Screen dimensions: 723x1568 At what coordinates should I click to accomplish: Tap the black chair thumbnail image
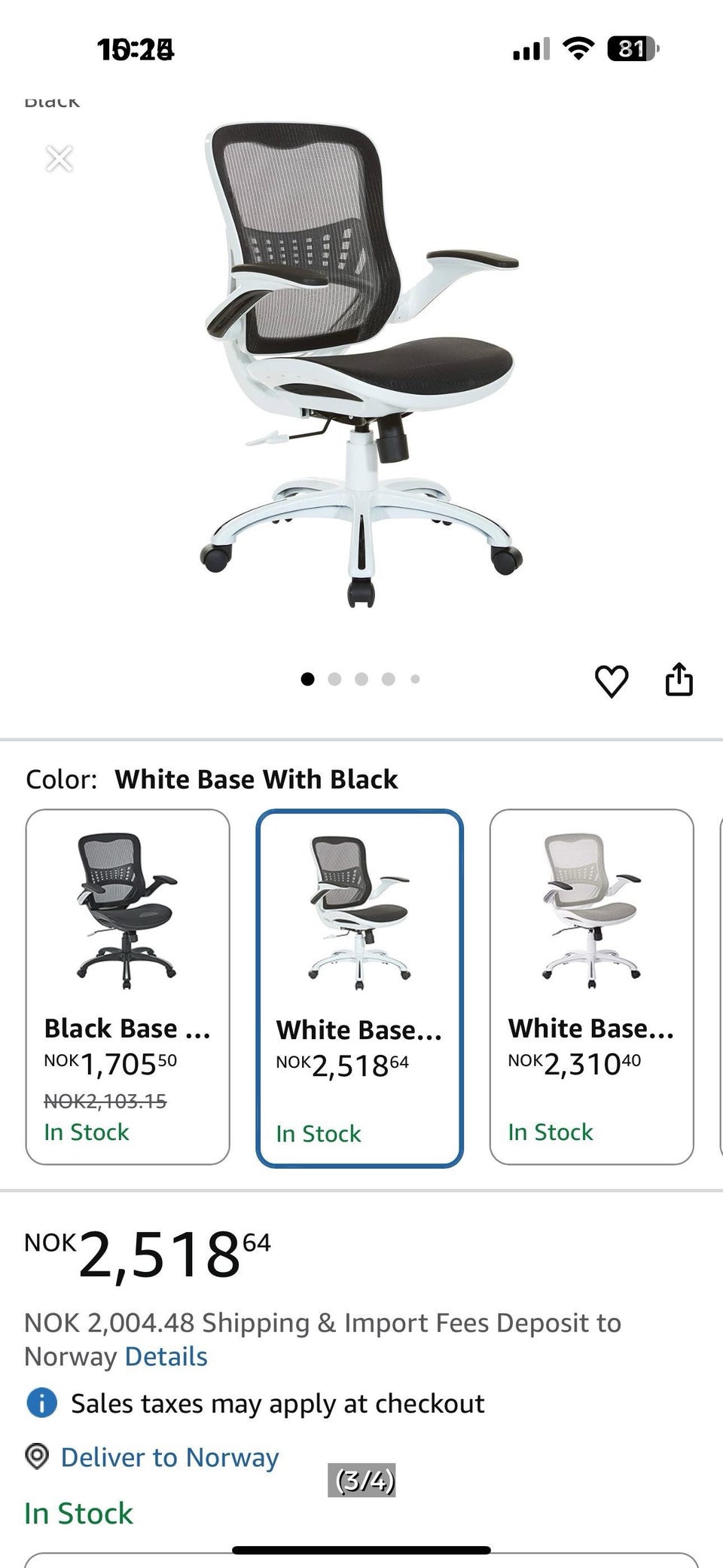click(127, 911)
